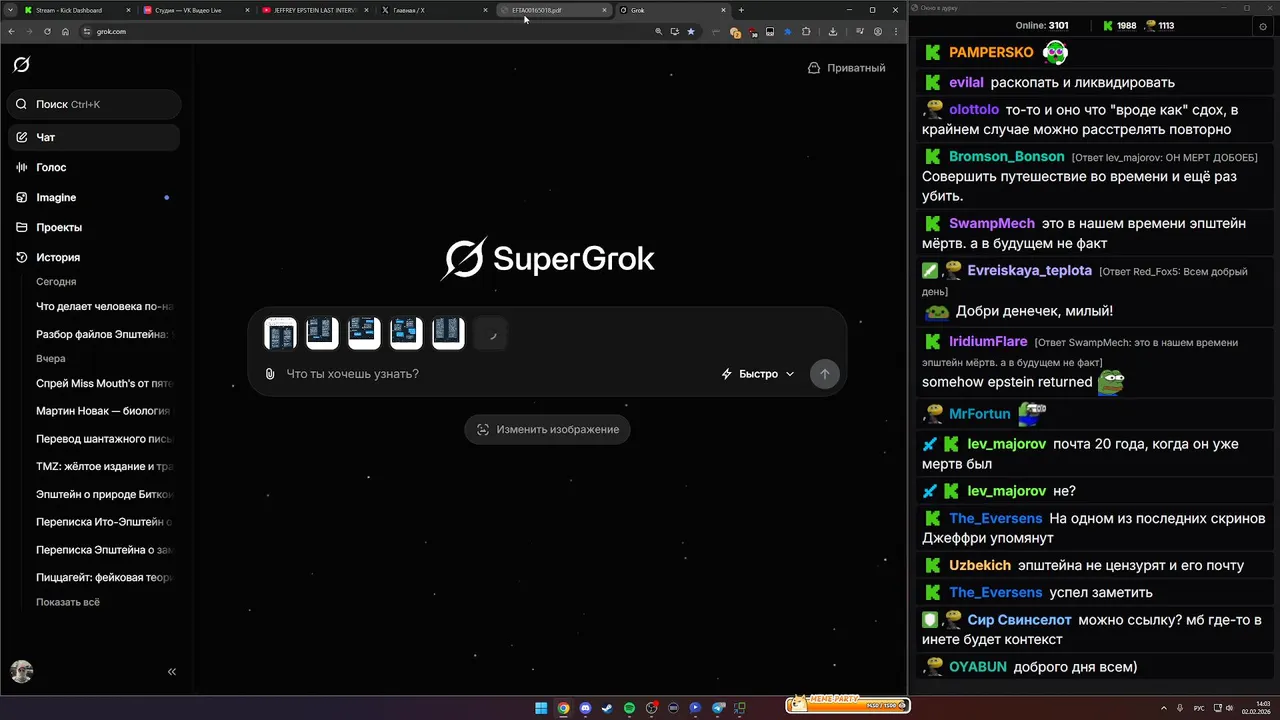Select the second attached image thumbnail
Image resolution: width=1280 pixels, height=720 pixels.
(x=322, y=333)
